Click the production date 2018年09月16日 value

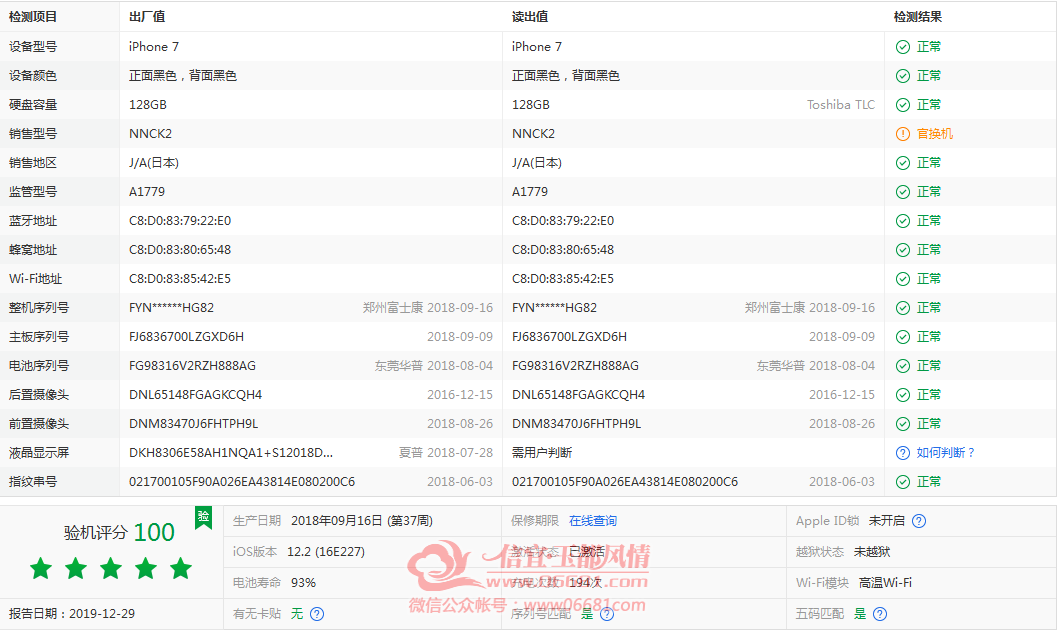point(362,521)
